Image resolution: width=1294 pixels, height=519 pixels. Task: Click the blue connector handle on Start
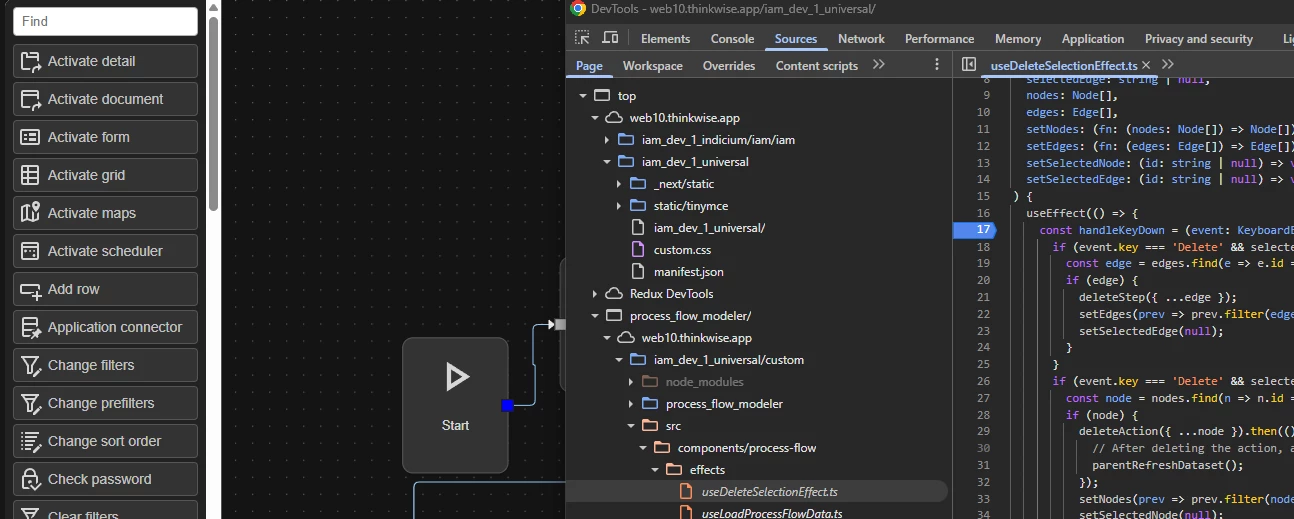pos(507,405)
